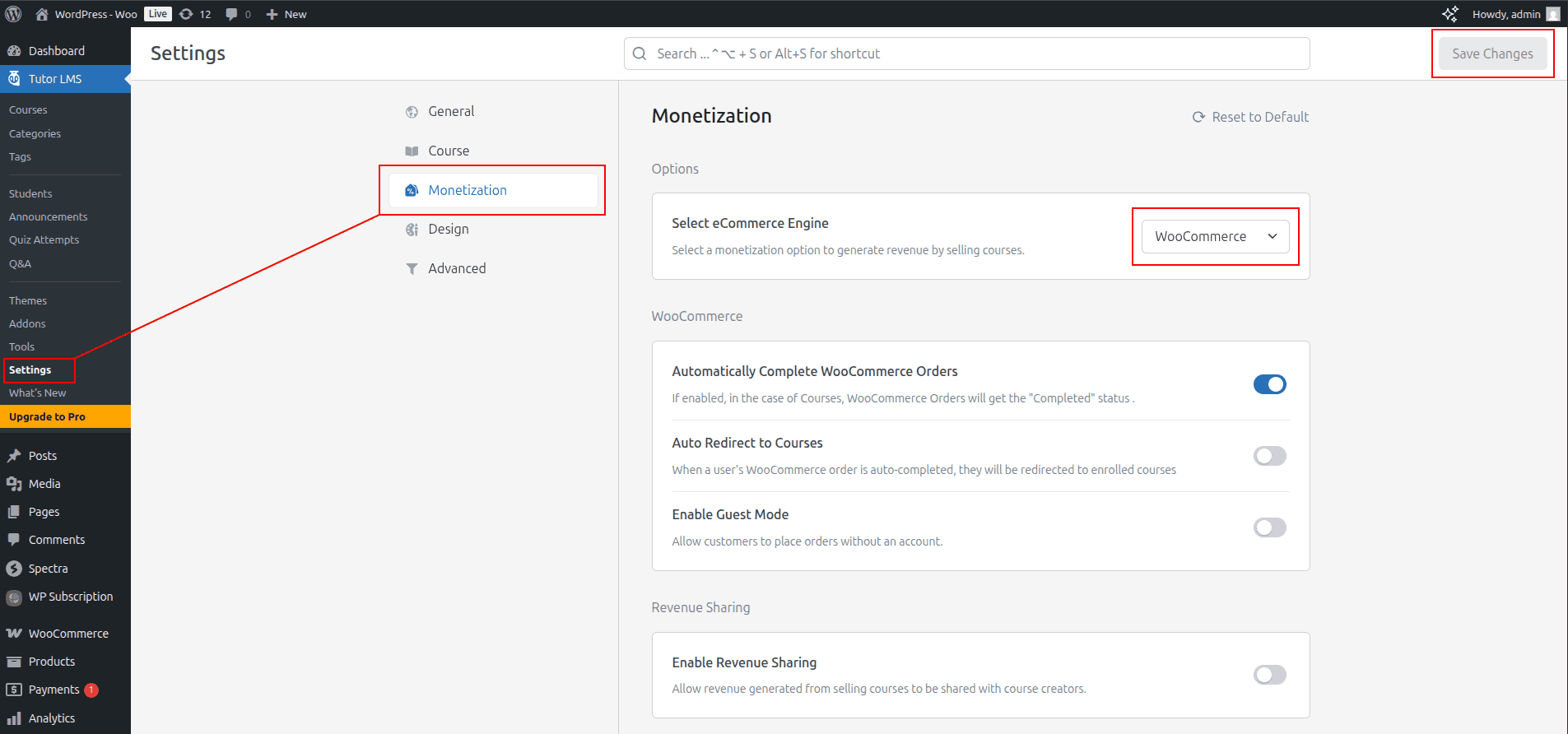Open the New content menu in admin bar
This screenshot has width=1568, height=734.
point(286,14)
